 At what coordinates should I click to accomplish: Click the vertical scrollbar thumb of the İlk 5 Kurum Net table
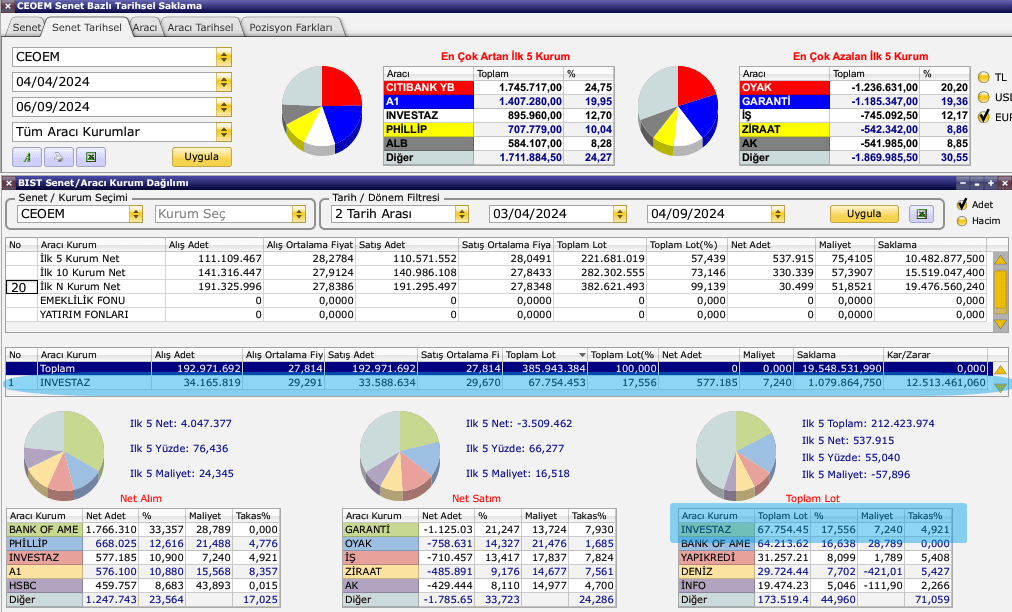1000,292
